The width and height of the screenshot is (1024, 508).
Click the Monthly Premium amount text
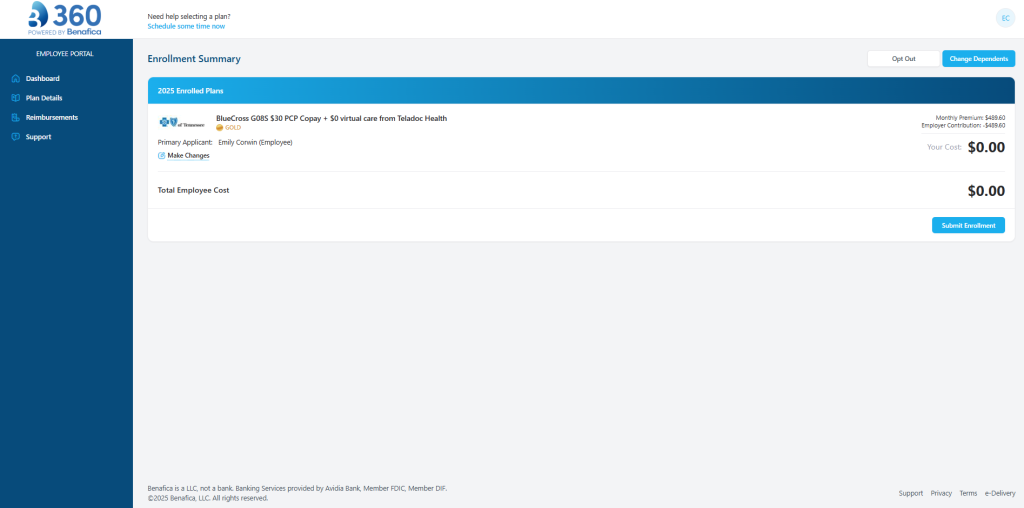(970, 118)
